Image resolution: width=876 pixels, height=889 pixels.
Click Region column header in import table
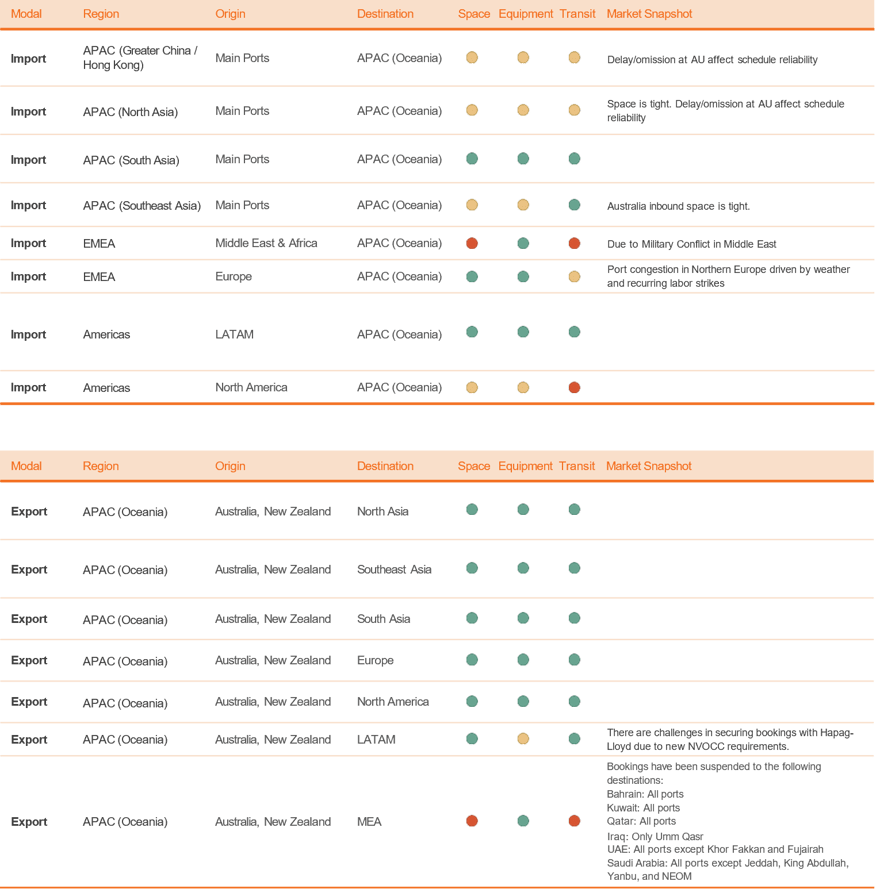click(x=100, y=14)
